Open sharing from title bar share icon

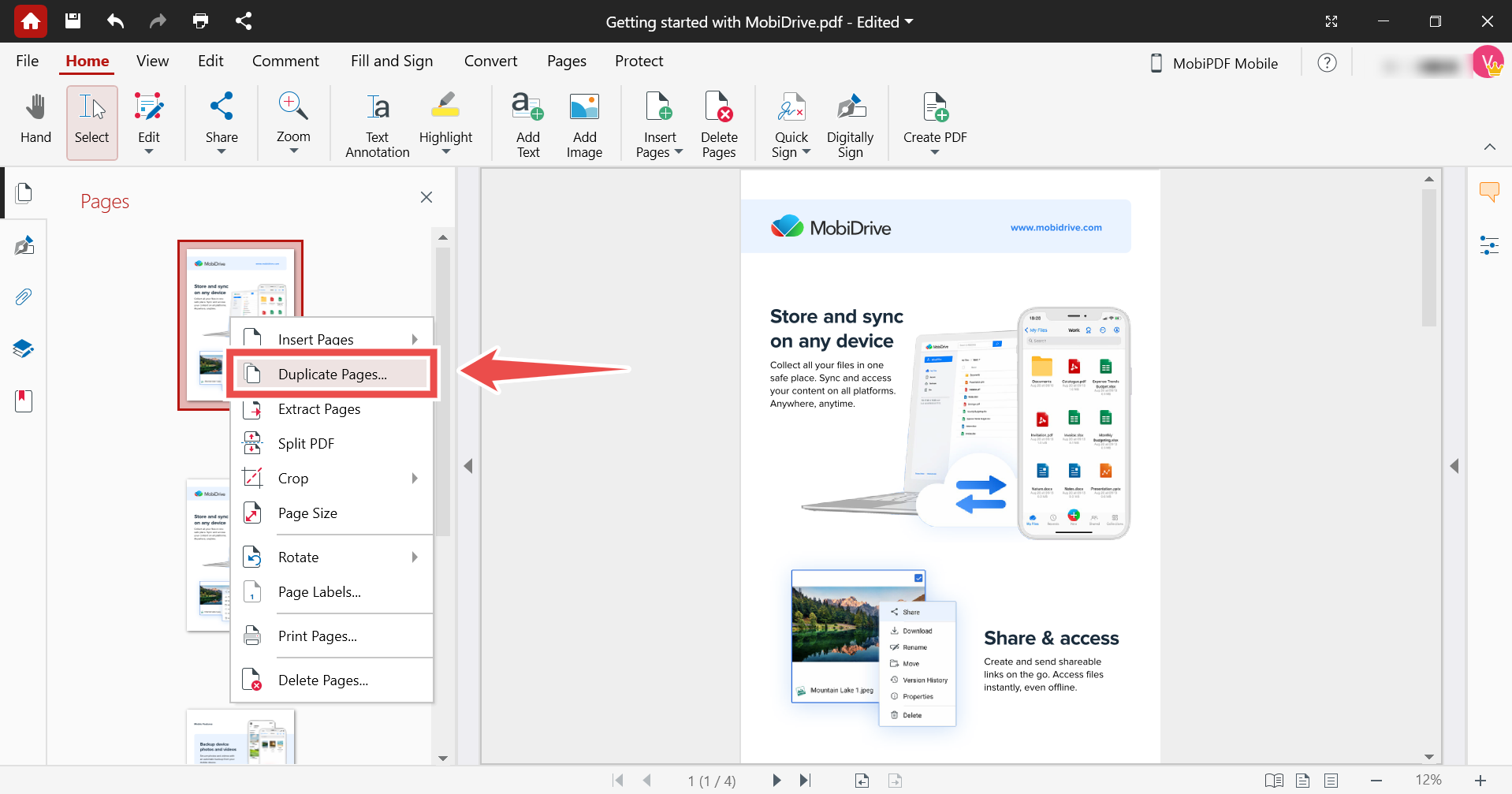[x=244, y=21]
